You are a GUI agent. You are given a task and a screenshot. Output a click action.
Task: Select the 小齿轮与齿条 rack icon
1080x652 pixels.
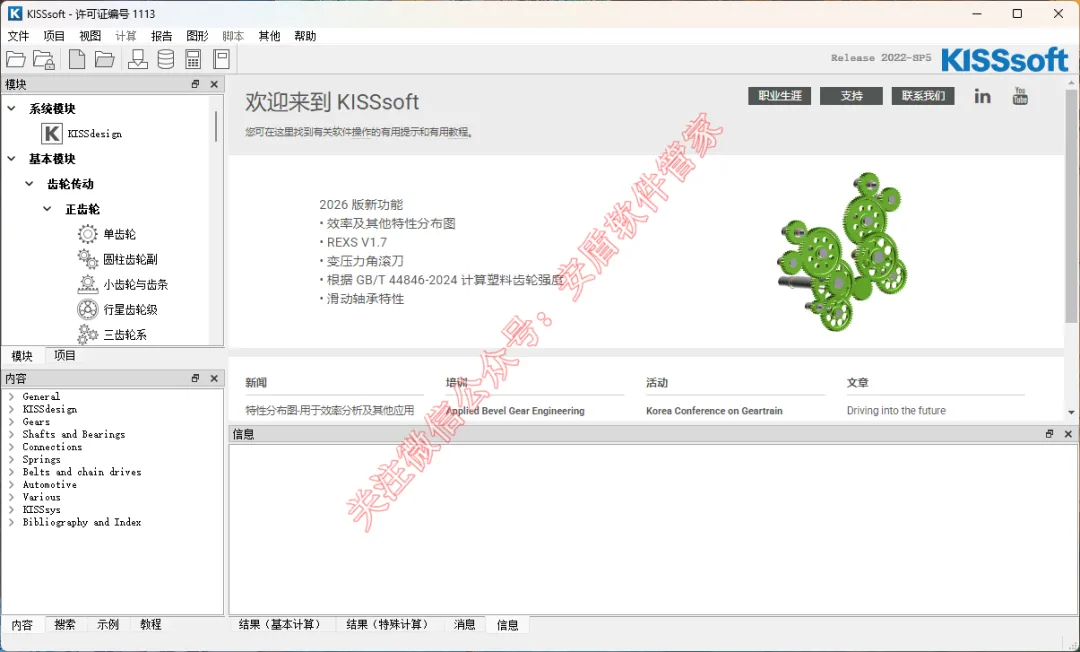coord(87,284)
